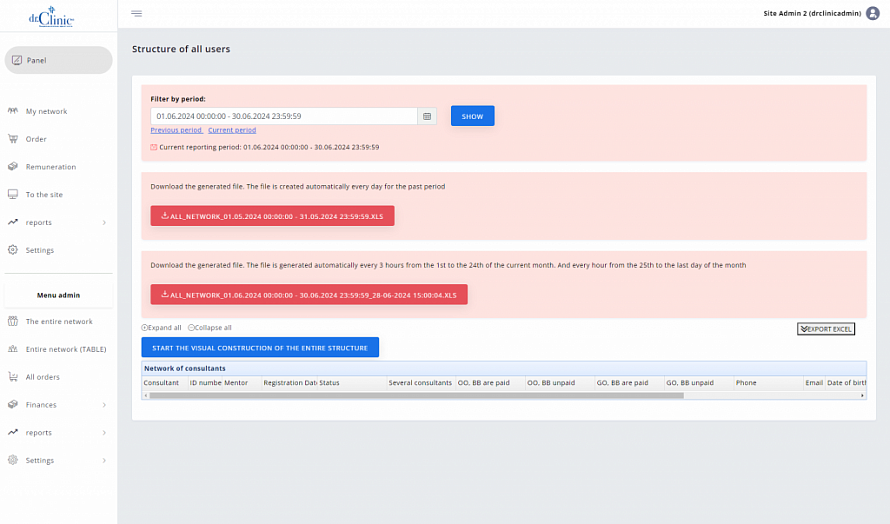Open My network from sidebar

pyautogui.click(x=46, y=111)
